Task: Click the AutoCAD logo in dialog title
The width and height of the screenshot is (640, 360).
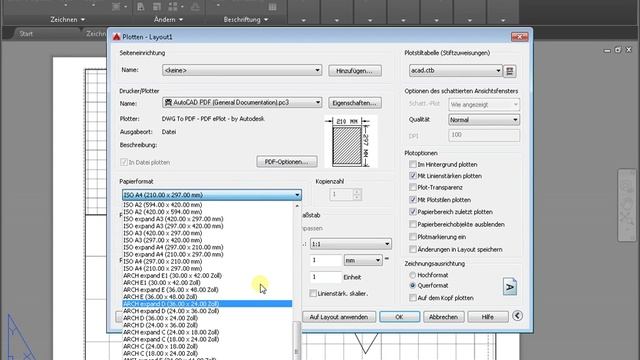Action: [x=117, y=37]
